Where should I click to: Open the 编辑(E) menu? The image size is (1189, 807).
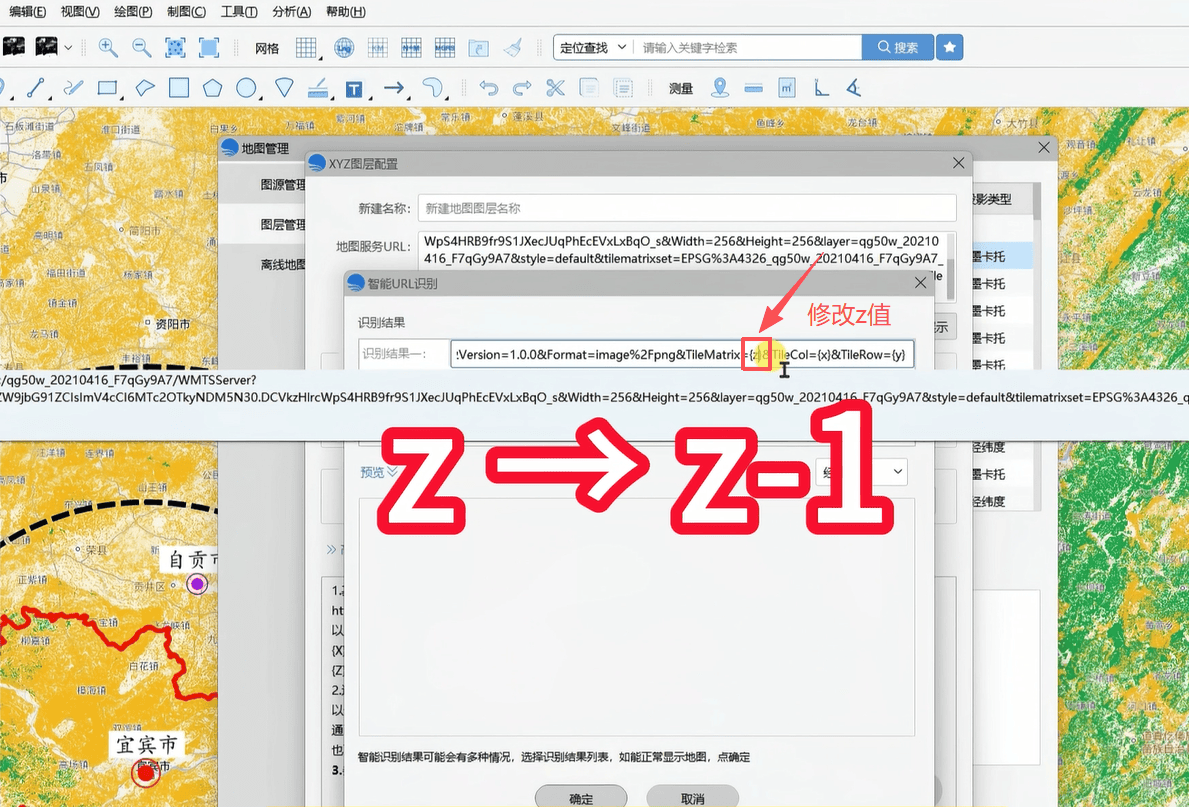[27, 11]
